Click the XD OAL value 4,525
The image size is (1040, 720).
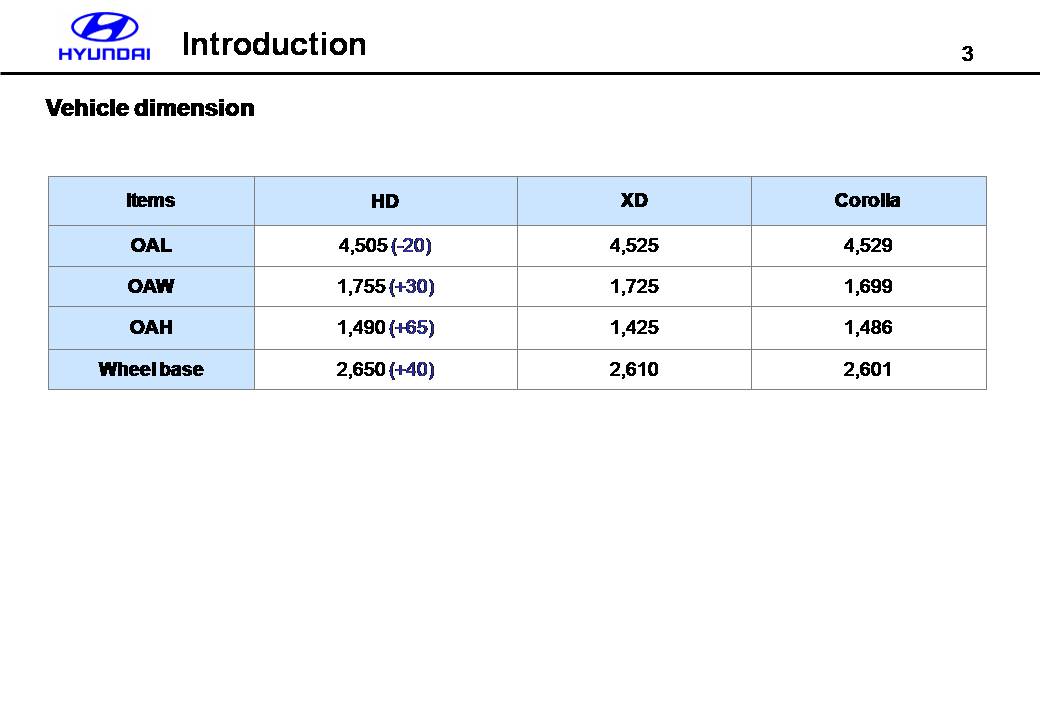tap(634, 245)
